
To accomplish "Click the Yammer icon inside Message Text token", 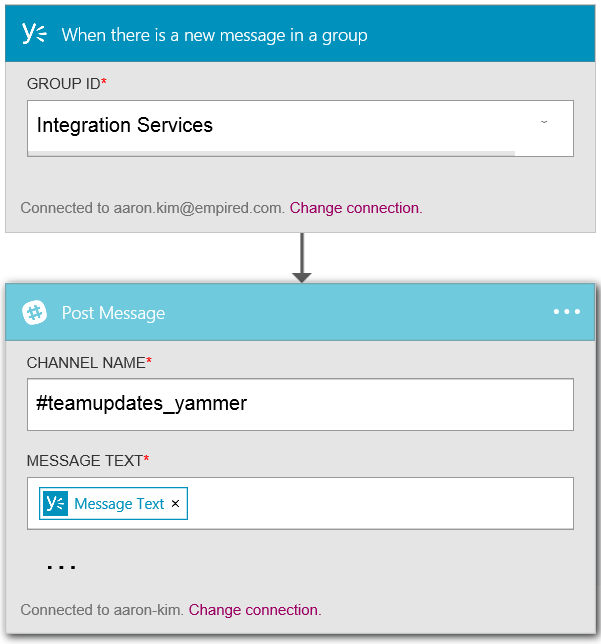I will pos(55,503).
